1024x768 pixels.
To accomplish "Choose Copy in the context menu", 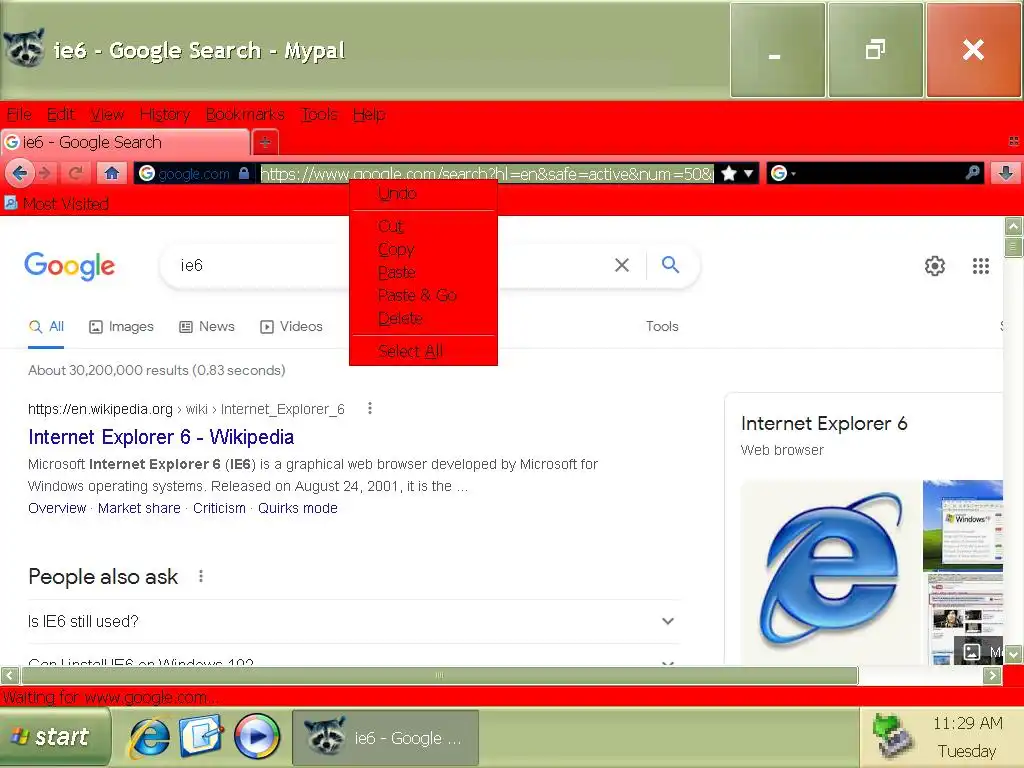I will tap(423, 249).
